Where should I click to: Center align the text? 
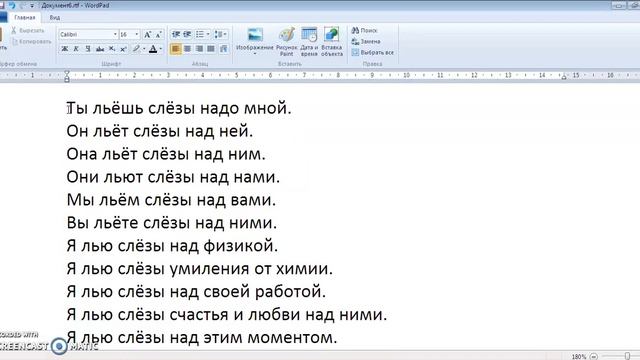pos(187,49)
